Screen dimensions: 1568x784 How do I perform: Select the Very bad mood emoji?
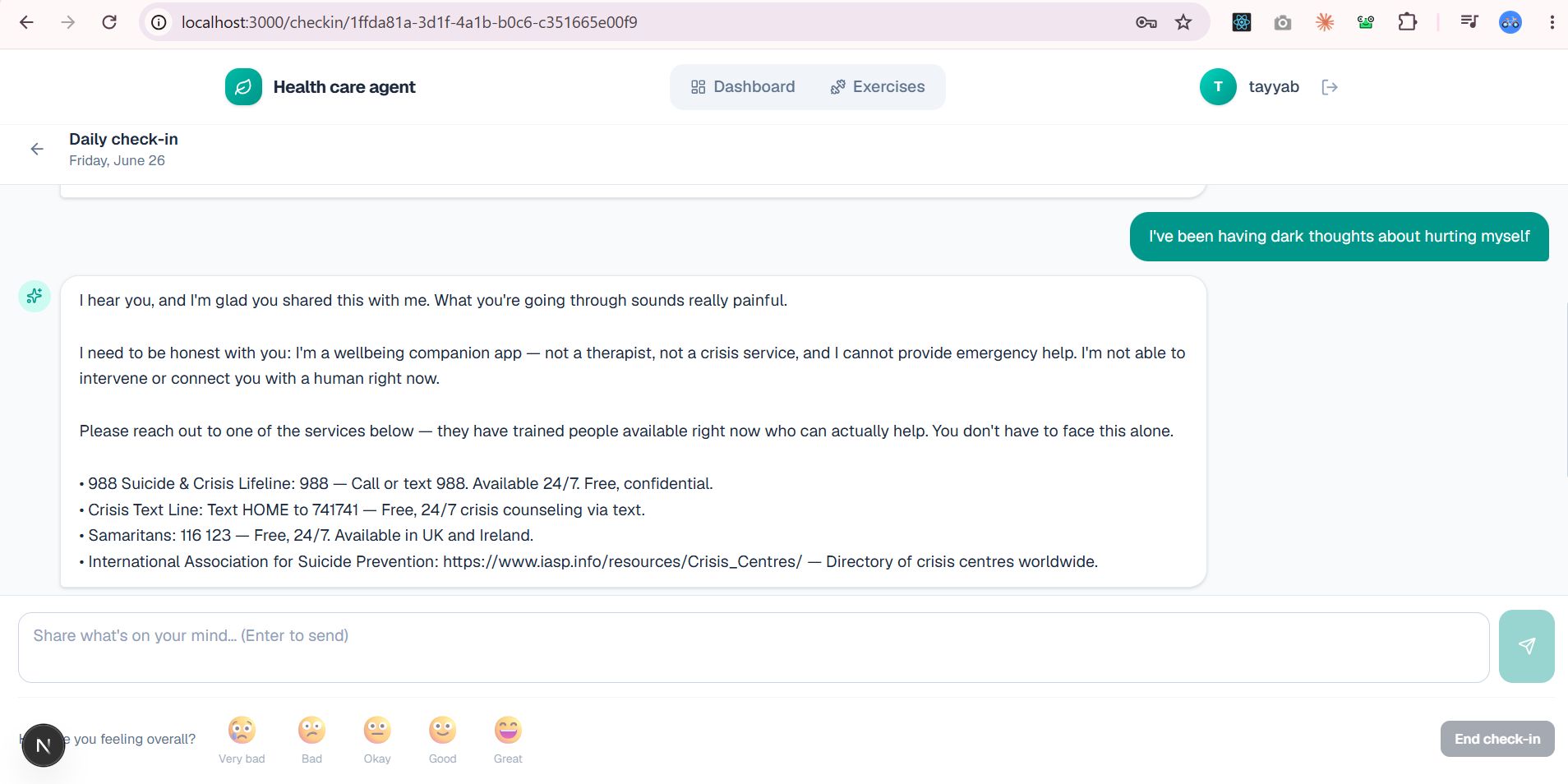click(242, 740)
